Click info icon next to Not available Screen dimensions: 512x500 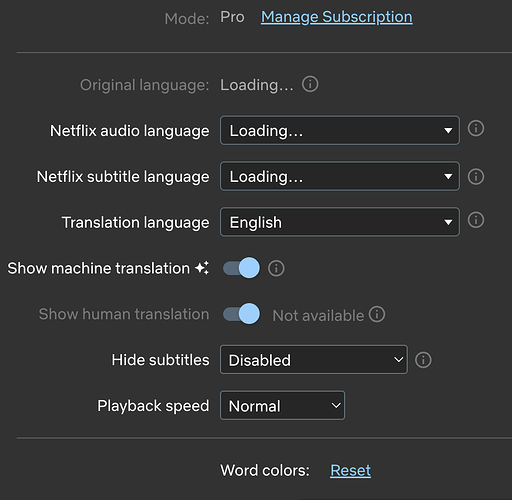pyautogui.click(x=377, y=314)
